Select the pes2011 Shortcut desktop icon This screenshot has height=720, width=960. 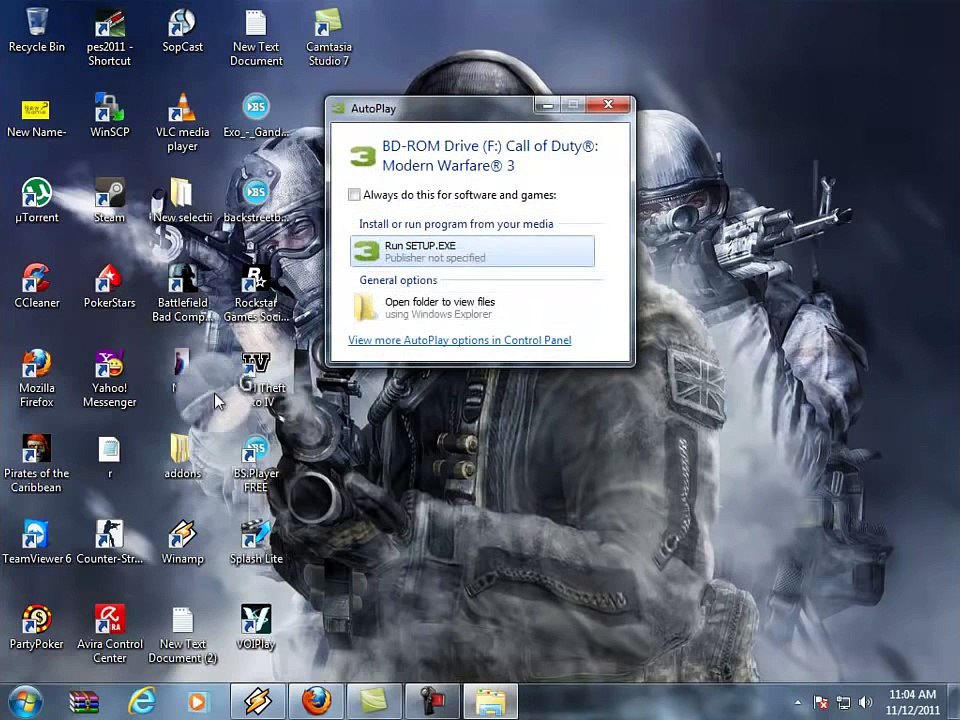(x=110, y=36)
